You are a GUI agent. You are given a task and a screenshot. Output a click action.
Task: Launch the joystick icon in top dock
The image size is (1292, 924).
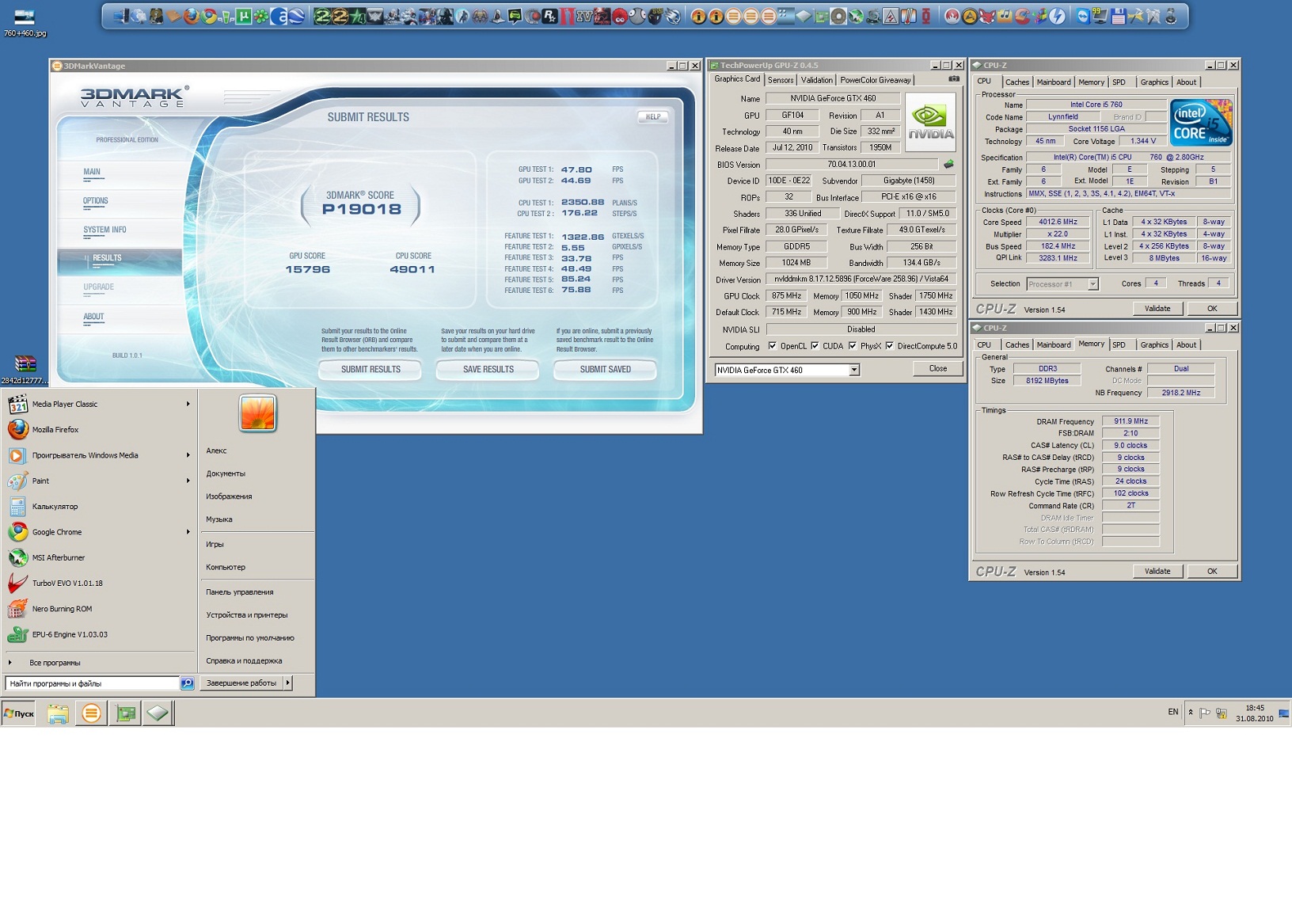click(x=1171, y=16)
